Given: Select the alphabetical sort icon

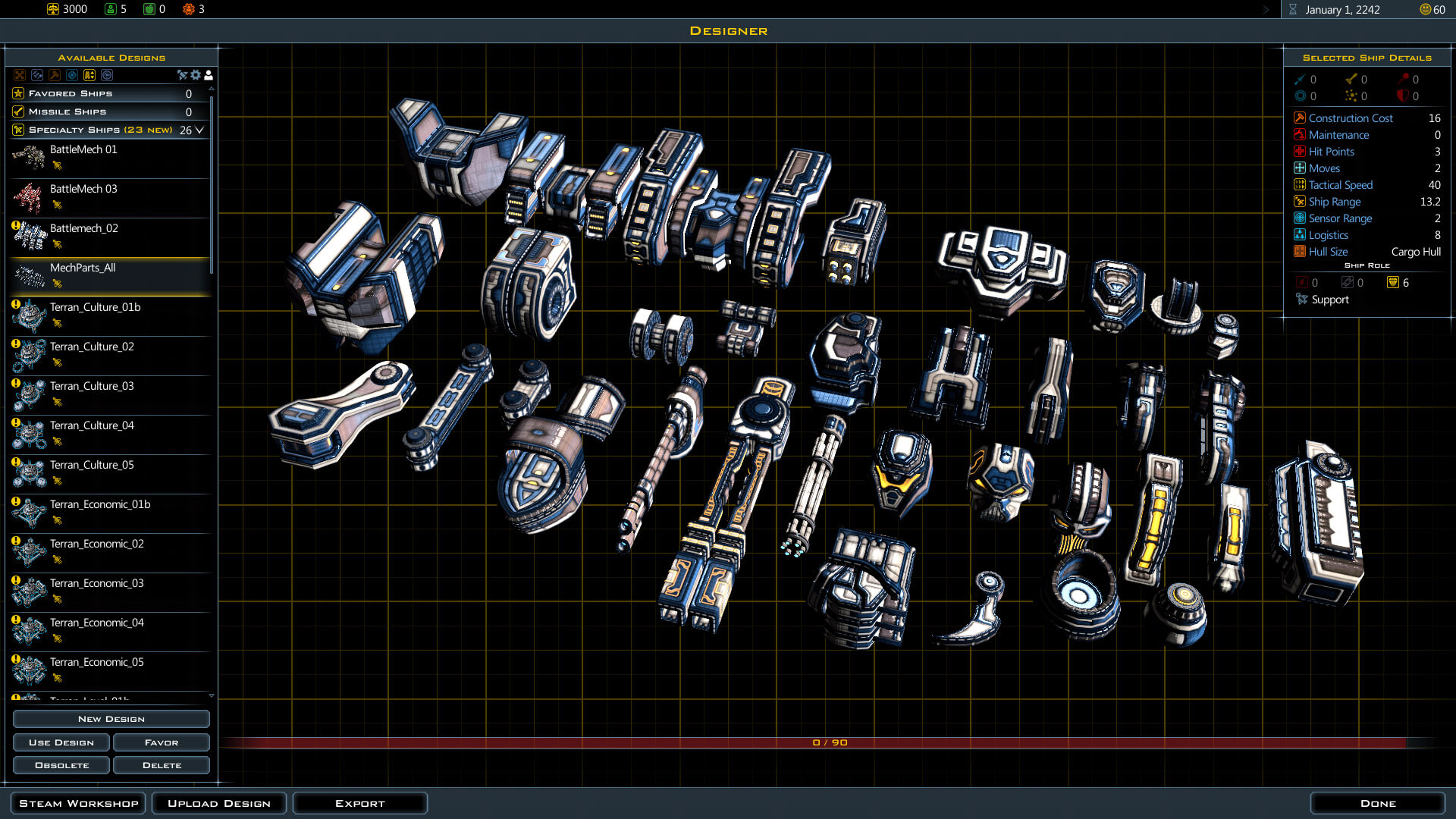Looking at the screenshot, I should tap(89, 75).
